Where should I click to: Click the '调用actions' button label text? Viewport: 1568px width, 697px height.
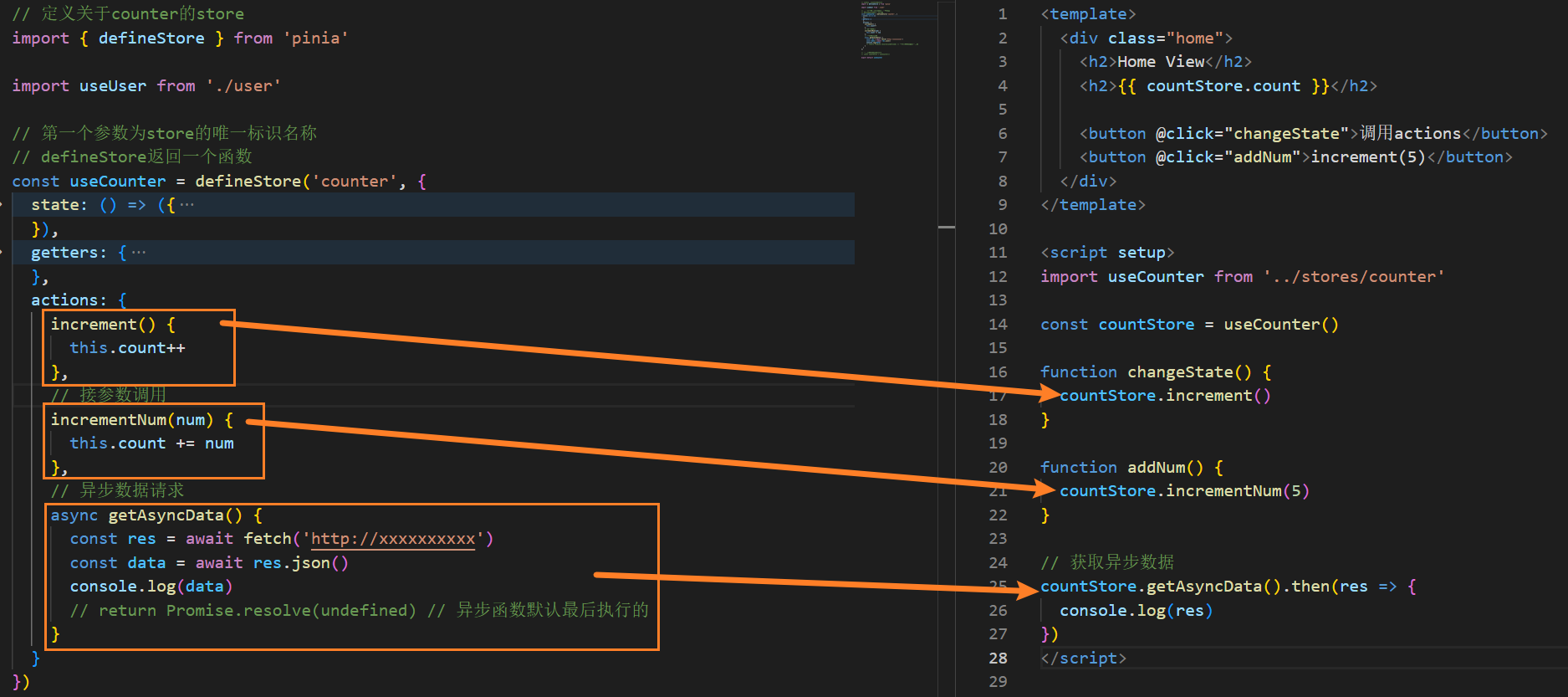click(1410, 134)
